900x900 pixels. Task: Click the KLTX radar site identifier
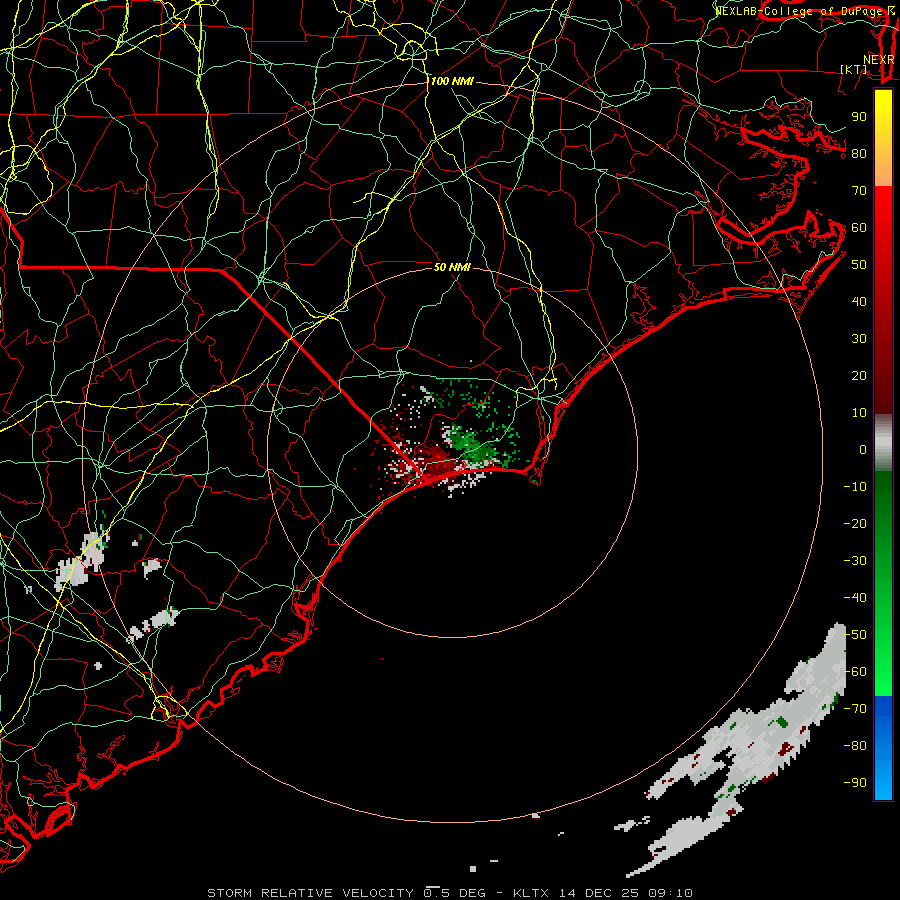[531, 893]
